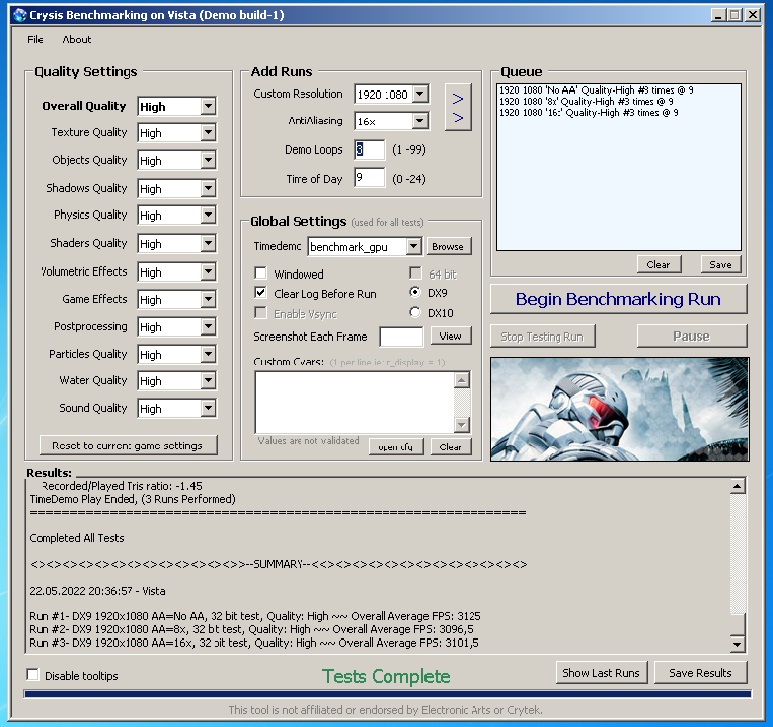Click the Demo Loops input field

coord(369,149)
